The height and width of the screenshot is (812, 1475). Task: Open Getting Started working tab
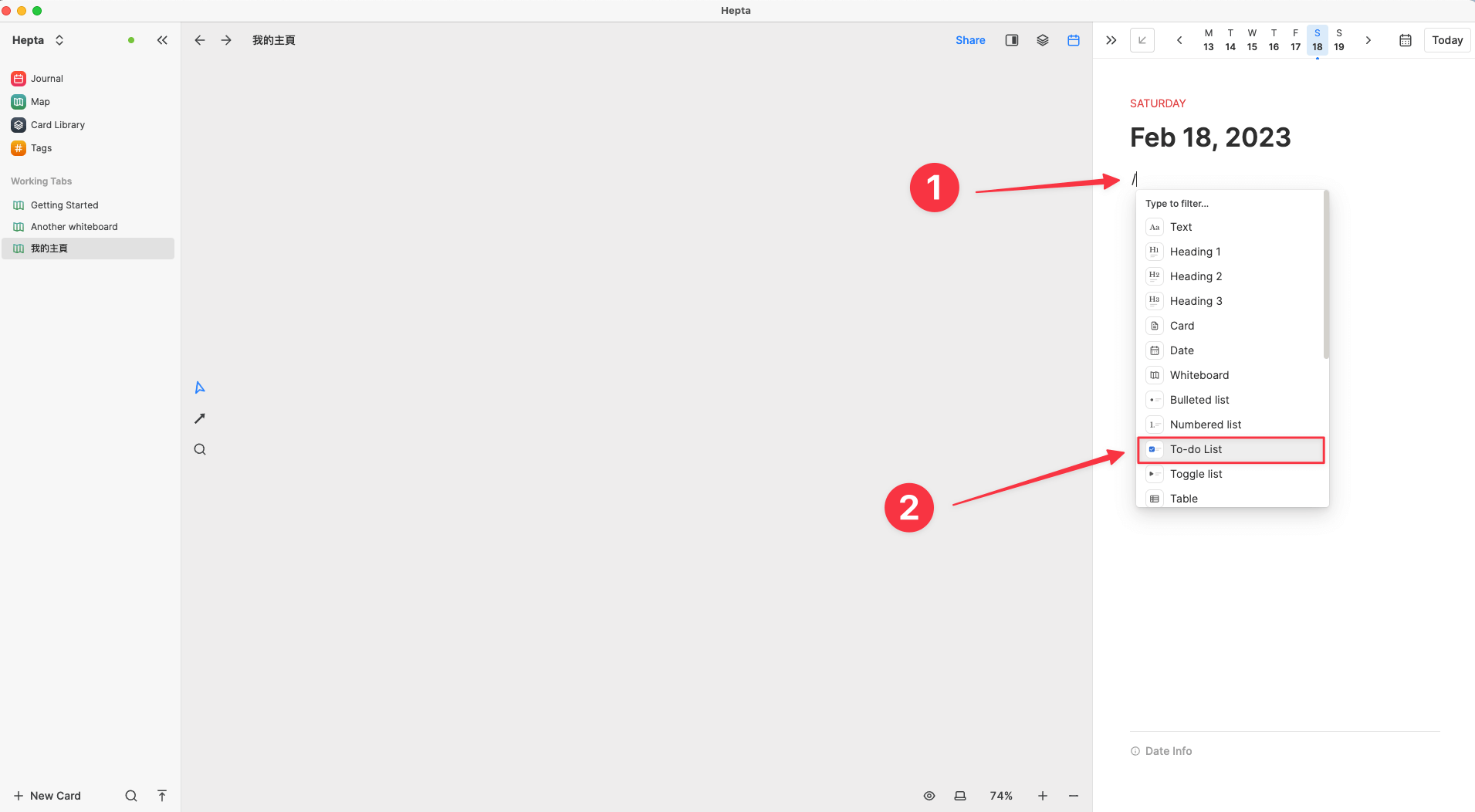point(65,205)
